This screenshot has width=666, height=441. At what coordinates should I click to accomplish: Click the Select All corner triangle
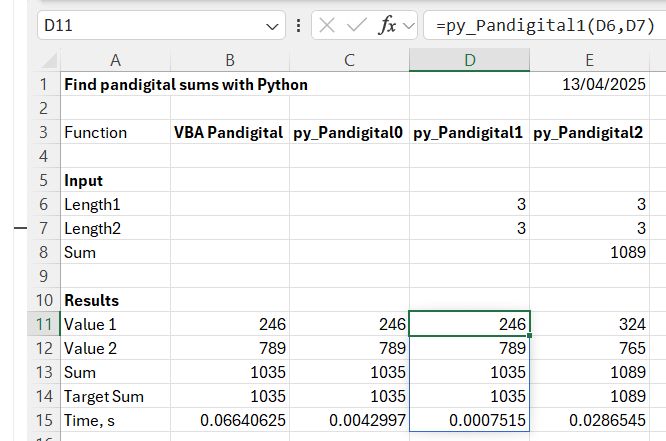click(x=47, y=61)
